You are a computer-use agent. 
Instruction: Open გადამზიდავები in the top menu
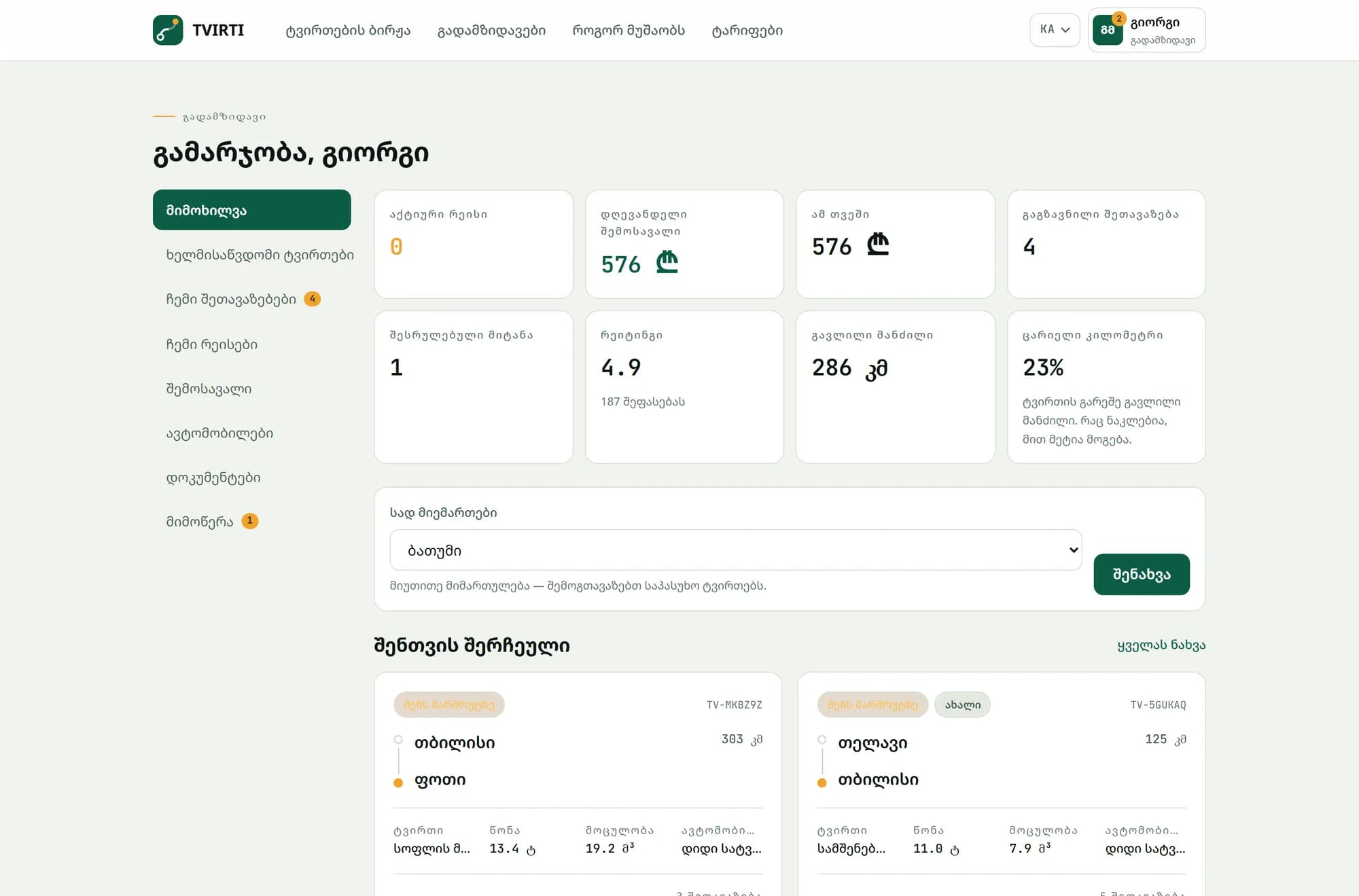point(491,31)
